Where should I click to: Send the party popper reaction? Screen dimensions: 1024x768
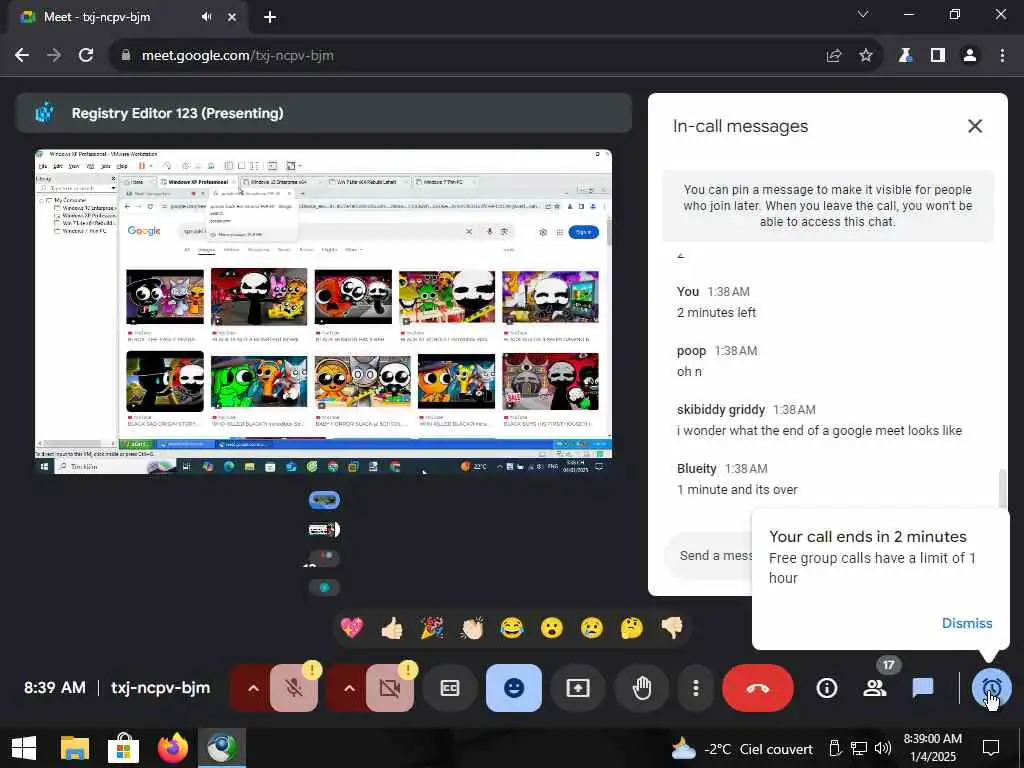[432, 628]
